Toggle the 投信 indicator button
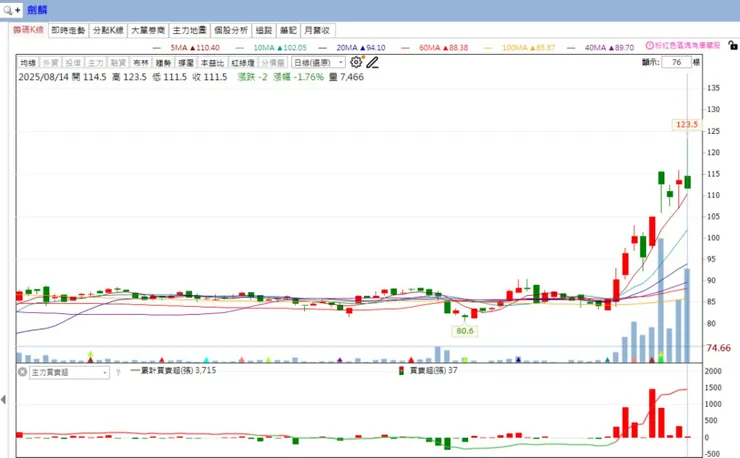This screenshot has height=458, width=740. [73, 63]
